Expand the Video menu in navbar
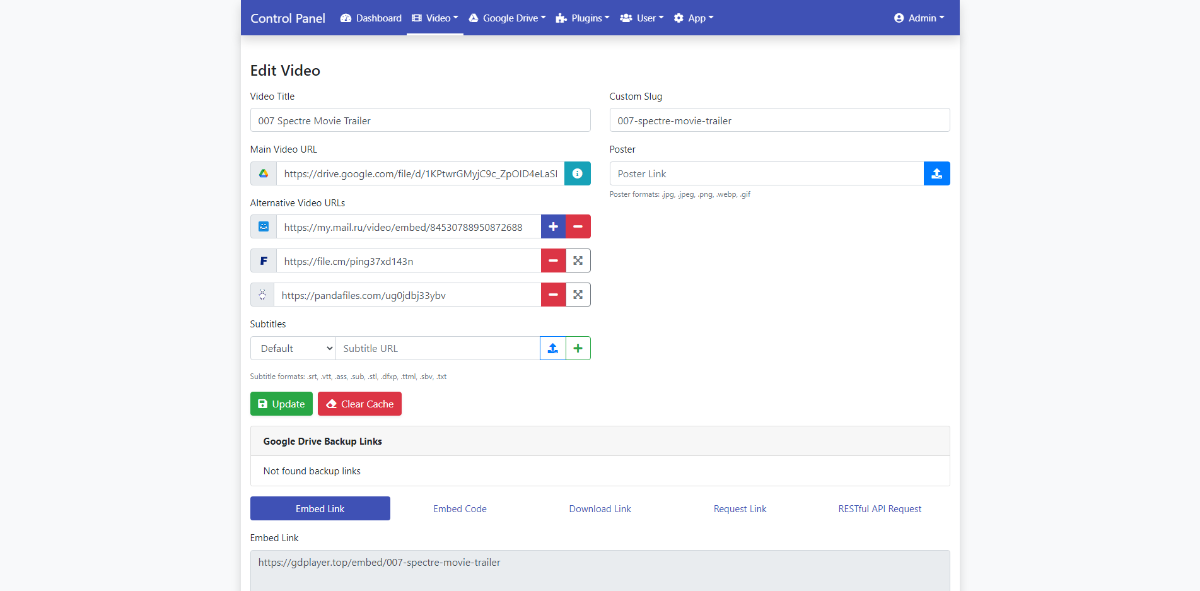The height and width of the screenshot is (591, 1200). click(x=435, y=18)
